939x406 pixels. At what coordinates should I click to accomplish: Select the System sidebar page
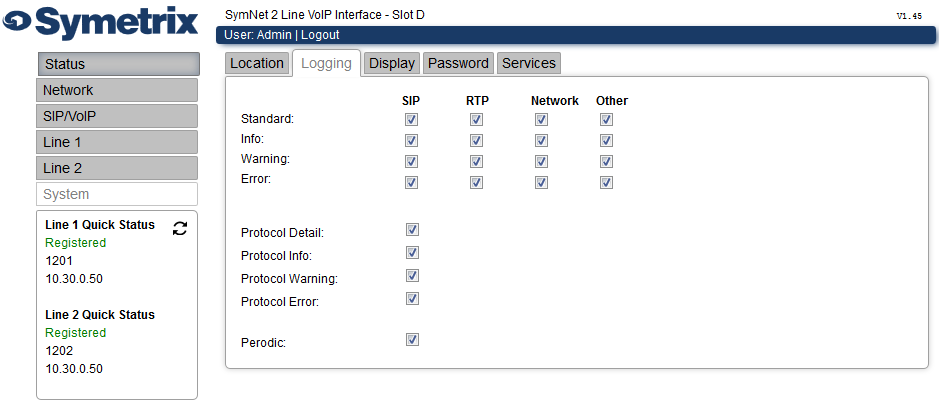(x=117, y=194)
